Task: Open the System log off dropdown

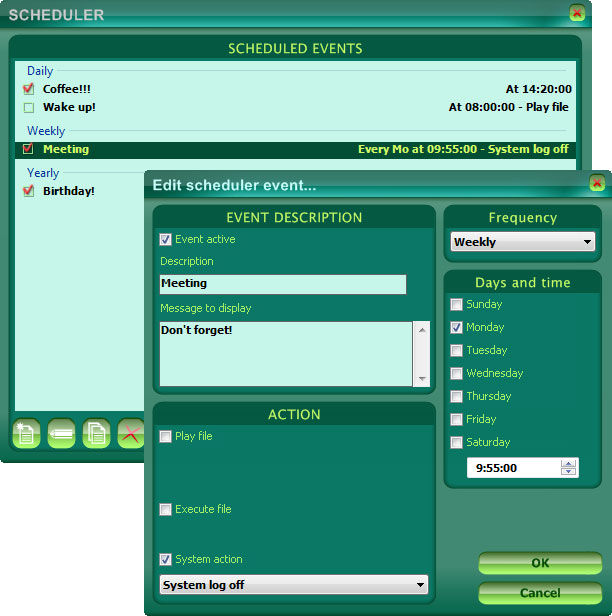Action: coord(294,585)
